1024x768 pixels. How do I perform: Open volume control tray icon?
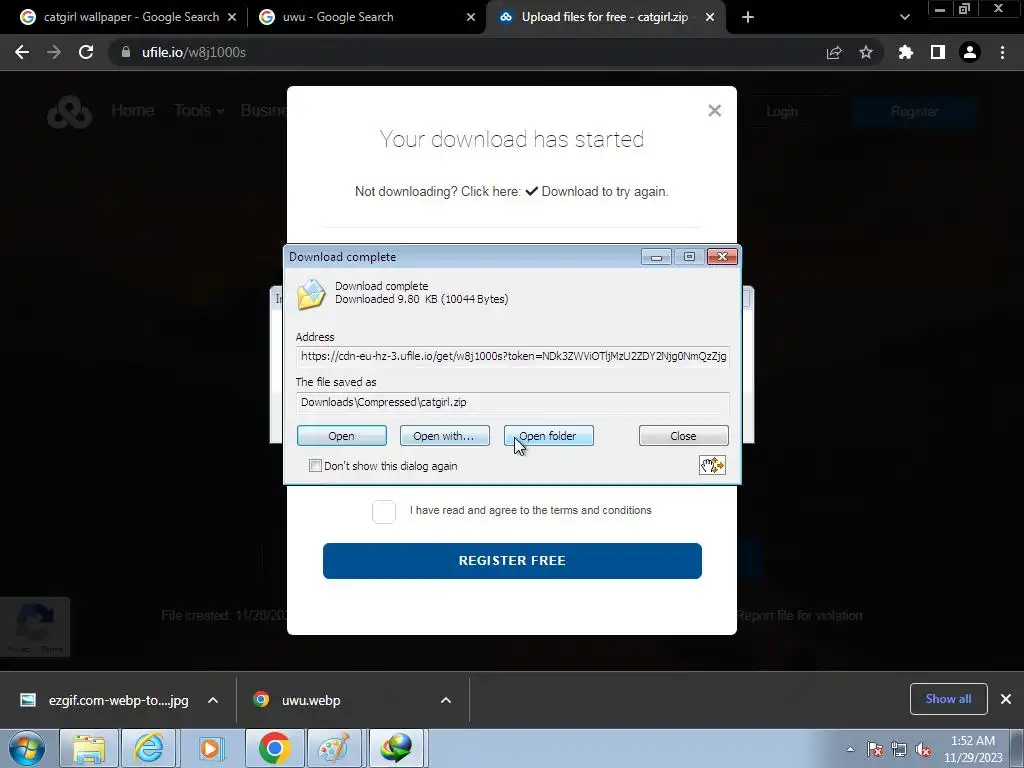coord(923,749)
